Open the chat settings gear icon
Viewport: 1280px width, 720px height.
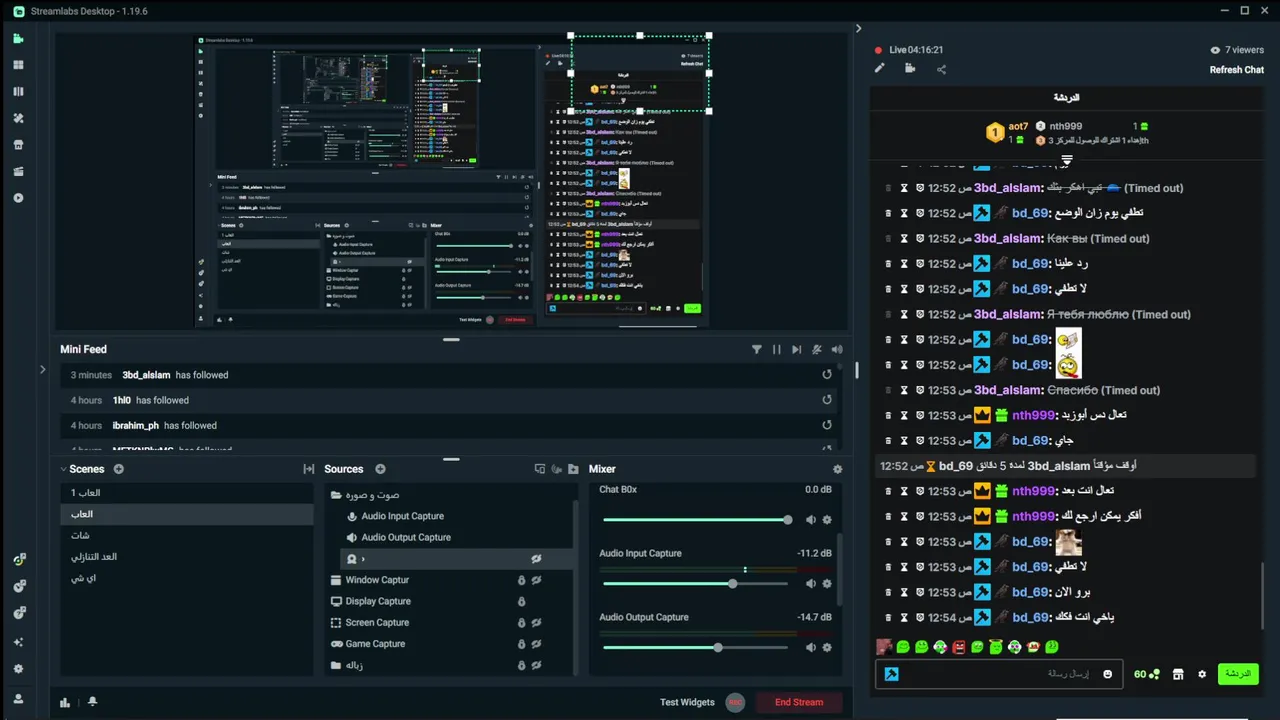pos(1202,674)
